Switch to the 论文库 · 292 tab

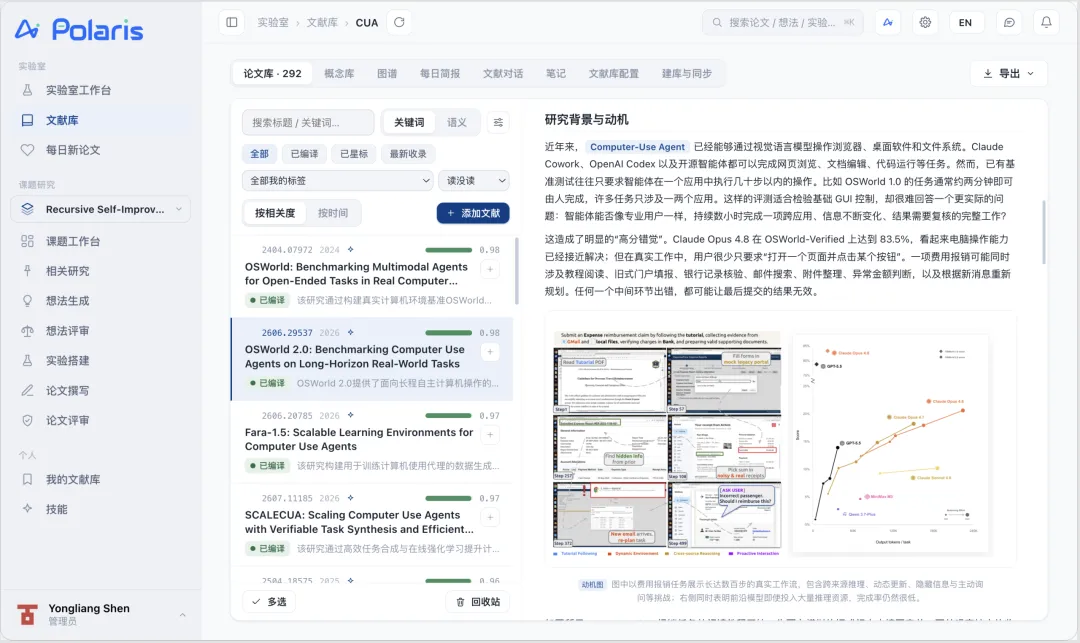[x=272, y=74]
